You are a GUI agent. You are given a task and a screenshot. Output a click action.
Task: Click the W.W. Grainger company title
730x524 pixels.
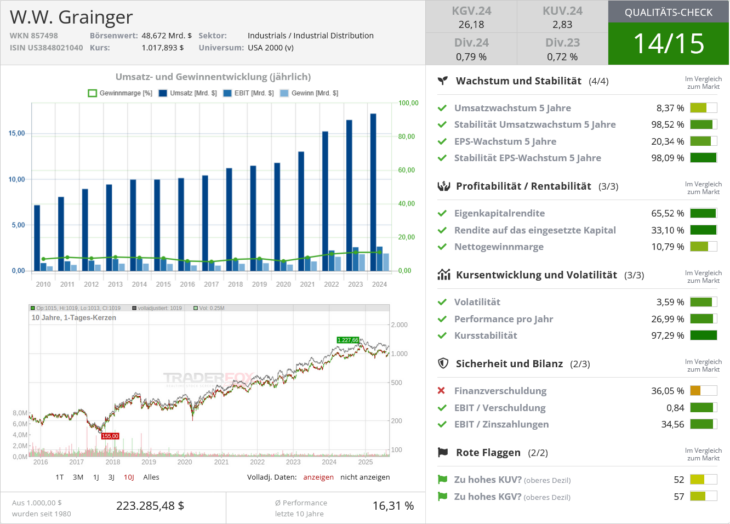point(71,17)
